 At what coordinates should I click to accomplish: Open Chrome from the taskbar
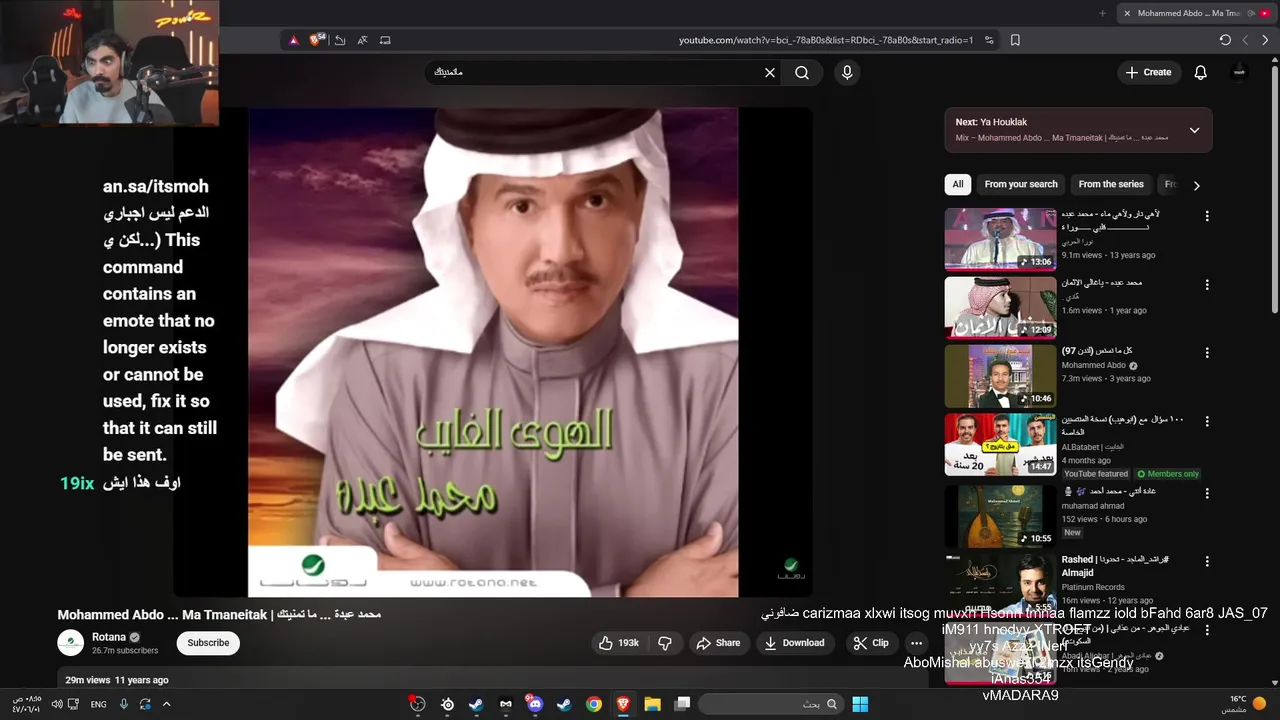click(594, 704)
